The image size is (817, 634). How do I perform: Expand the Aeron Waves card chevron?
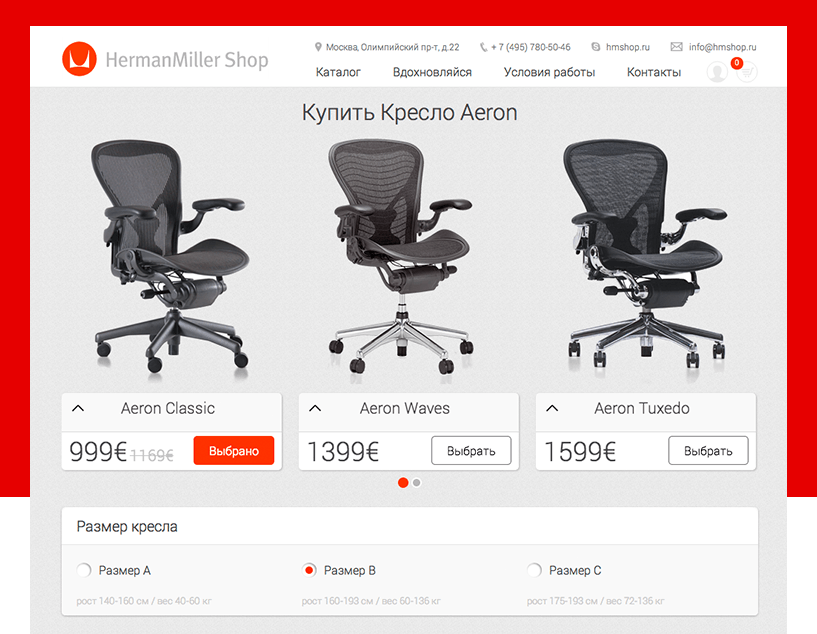[x=315, y=408]
